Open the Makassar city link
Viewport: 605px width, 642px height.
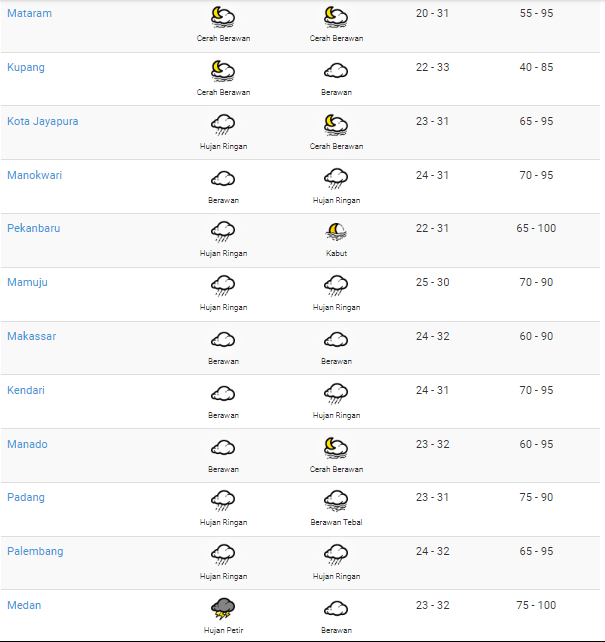(31, 337)
